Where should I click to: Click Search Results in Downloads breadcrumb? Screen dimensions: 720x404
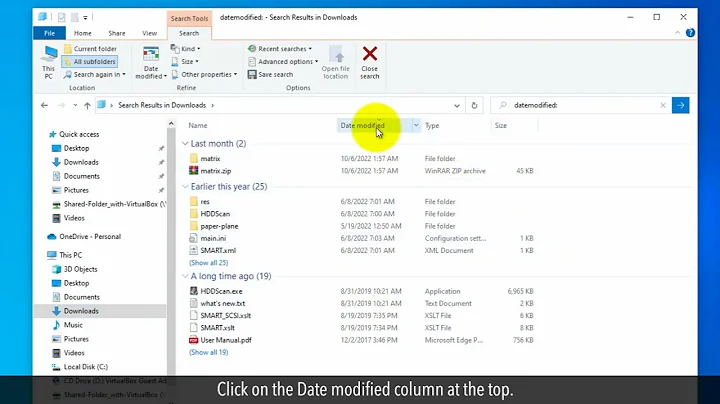tap(162, 105)
